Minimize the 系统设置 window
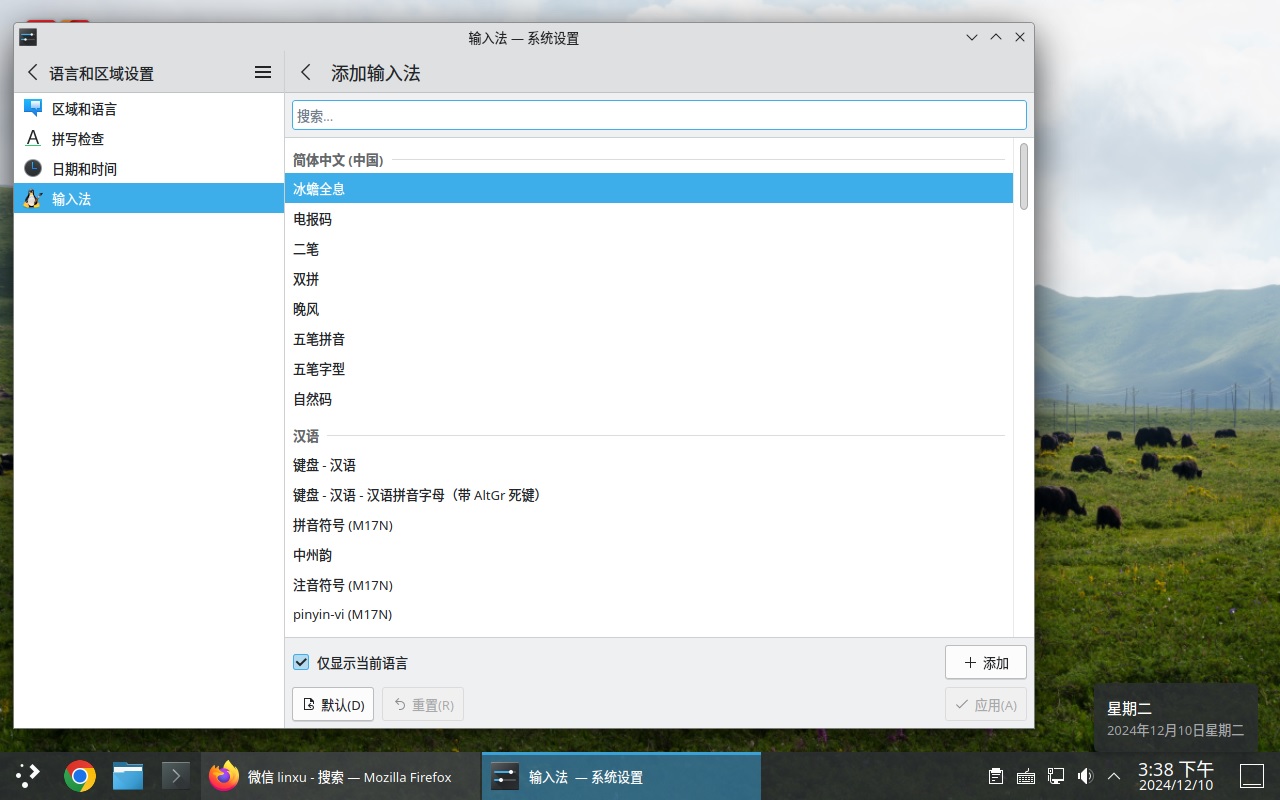Screen dimensions: 1280x800 (972, 37)
